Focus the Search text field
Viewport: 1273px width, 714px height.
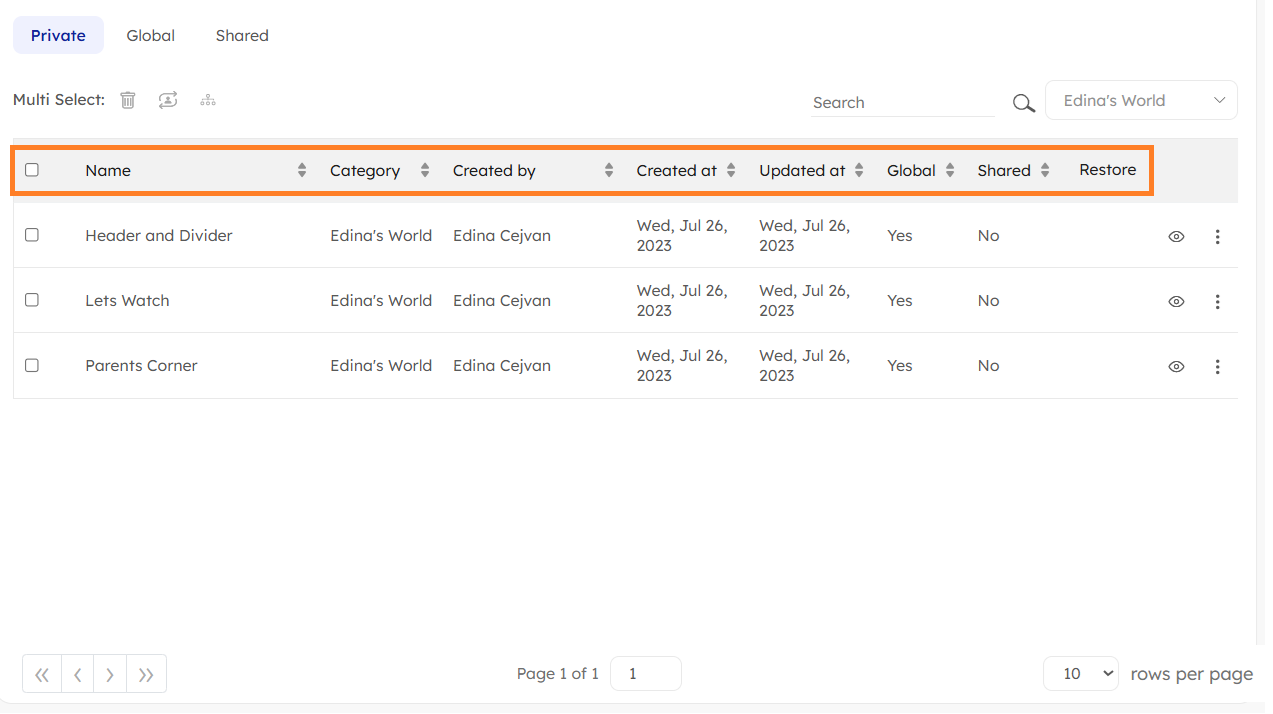(x=901, y=103)
